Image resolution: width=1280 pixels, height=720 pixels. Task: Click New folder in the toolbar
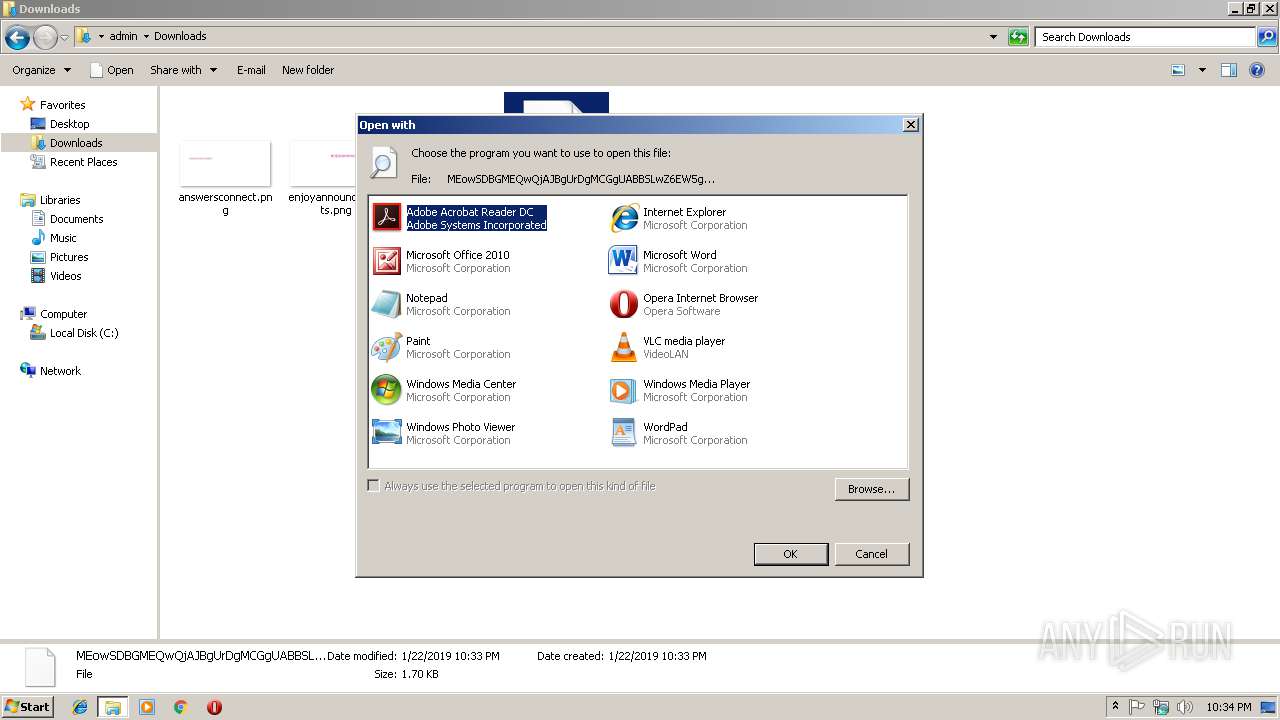pos(308,70)
